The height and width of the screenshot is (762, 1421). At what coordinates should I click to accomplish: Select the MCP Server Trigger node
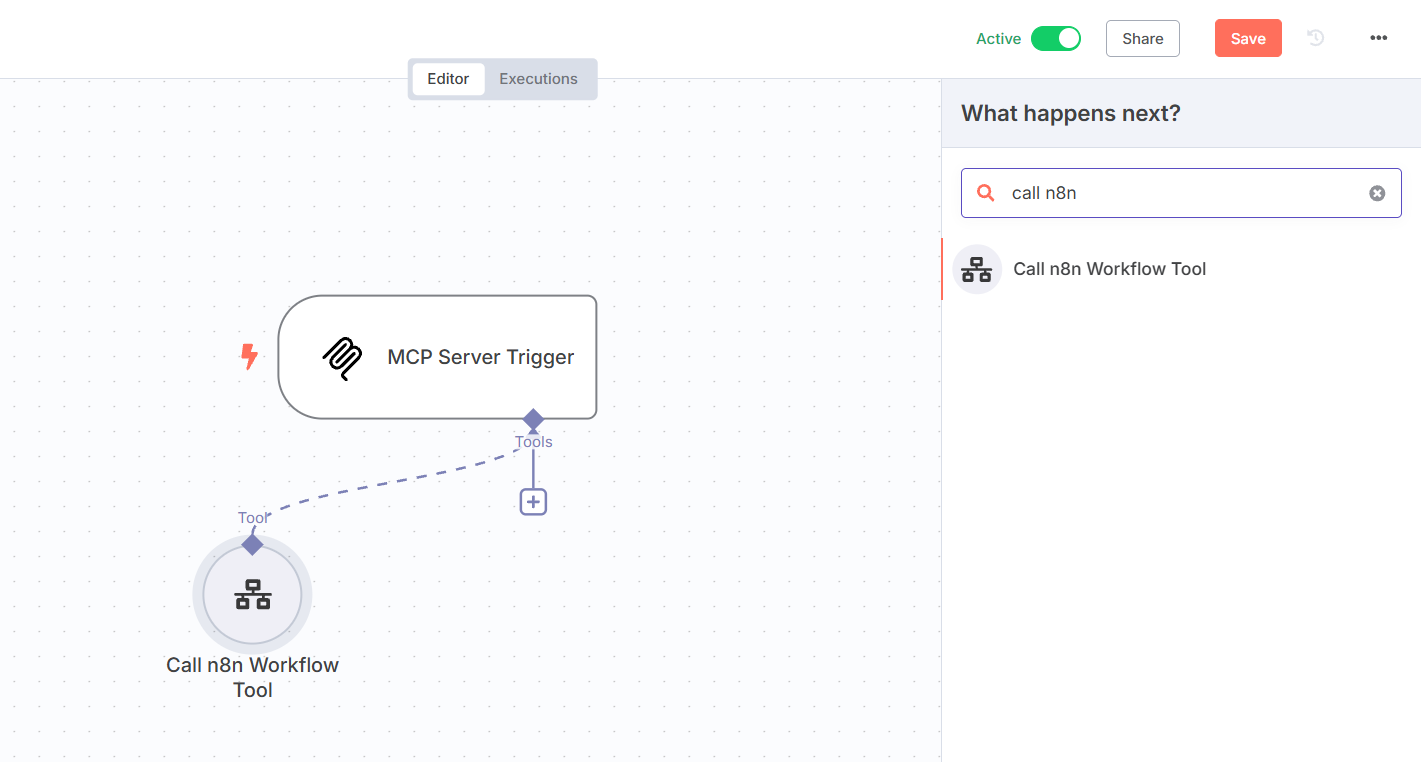pyautogui.click(x=437, y=357)
